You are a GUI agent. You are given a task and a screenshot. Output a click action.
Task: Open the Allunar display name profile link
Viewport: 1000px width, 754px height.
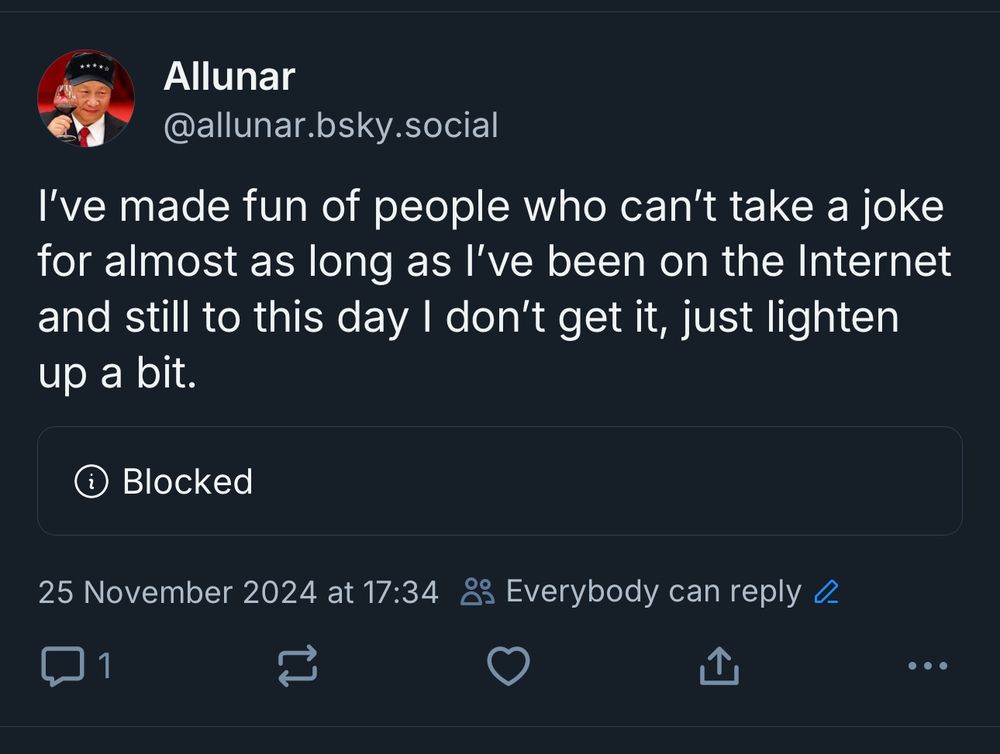[229, 77]
